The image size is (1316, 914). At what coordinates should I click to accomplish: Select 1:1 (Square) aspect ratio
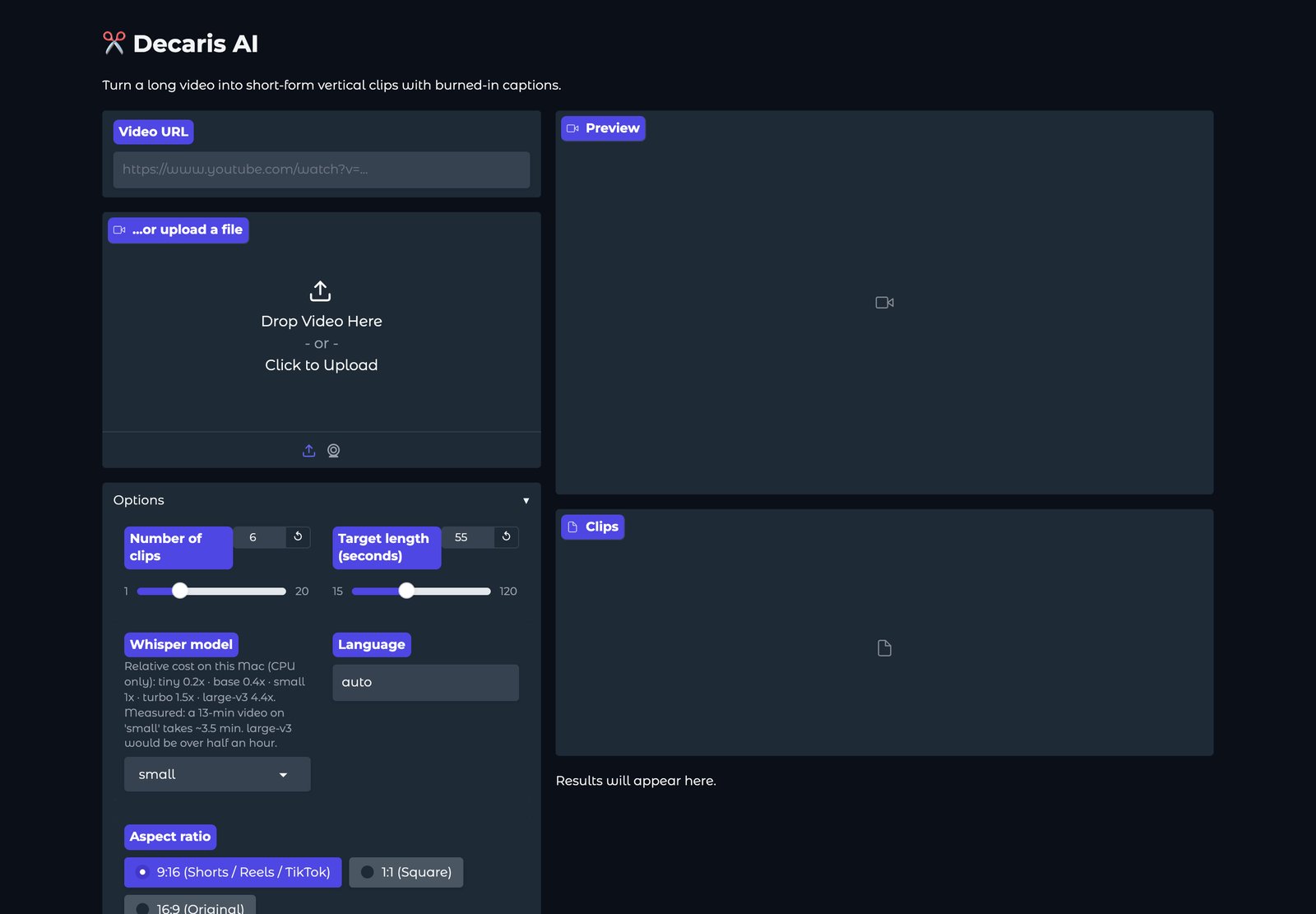pyautogui.click(x=406, y=872)
